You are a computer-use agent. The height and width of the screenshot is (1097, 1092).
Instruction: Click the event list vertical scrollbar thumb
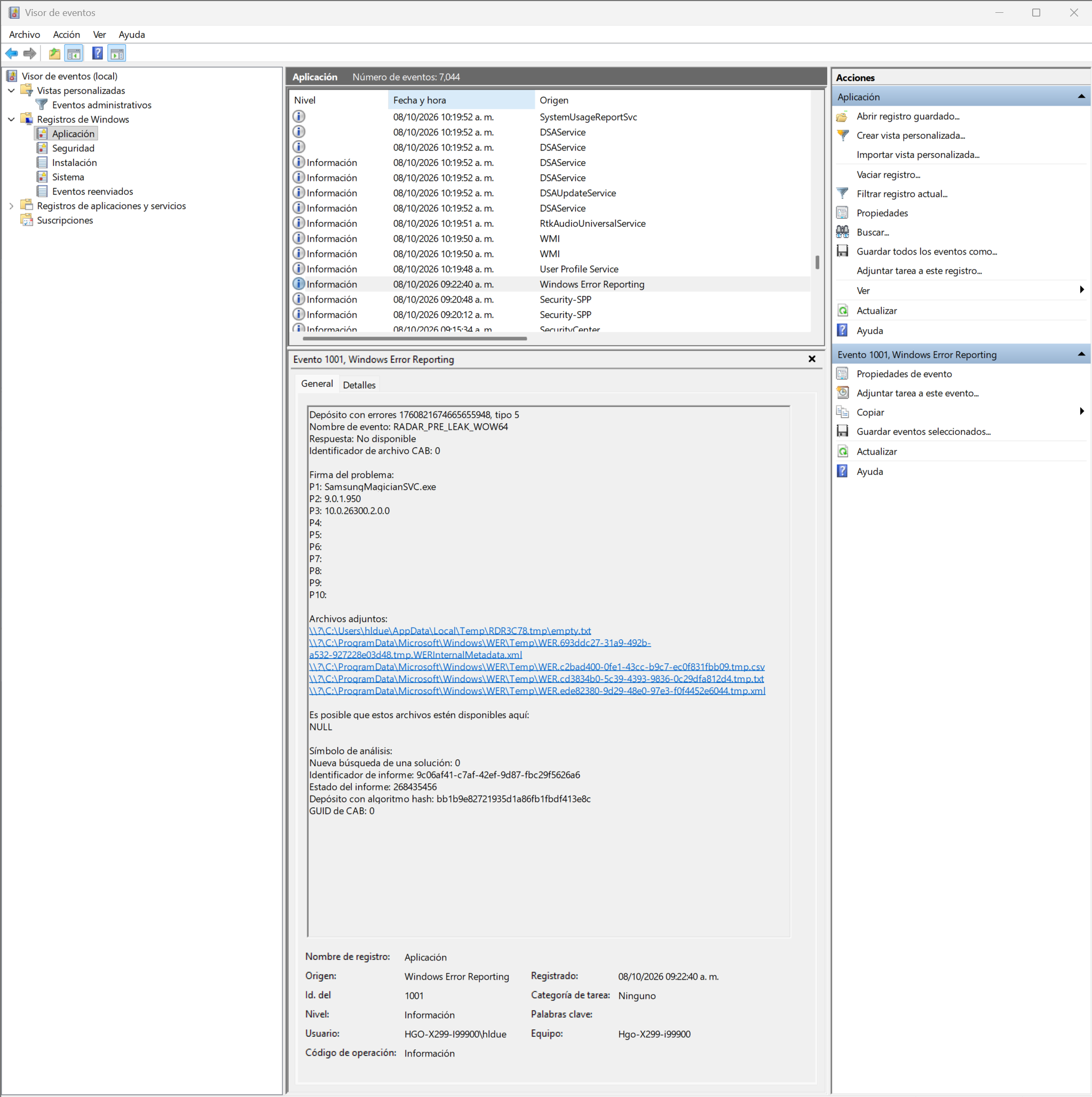[817, 262]
